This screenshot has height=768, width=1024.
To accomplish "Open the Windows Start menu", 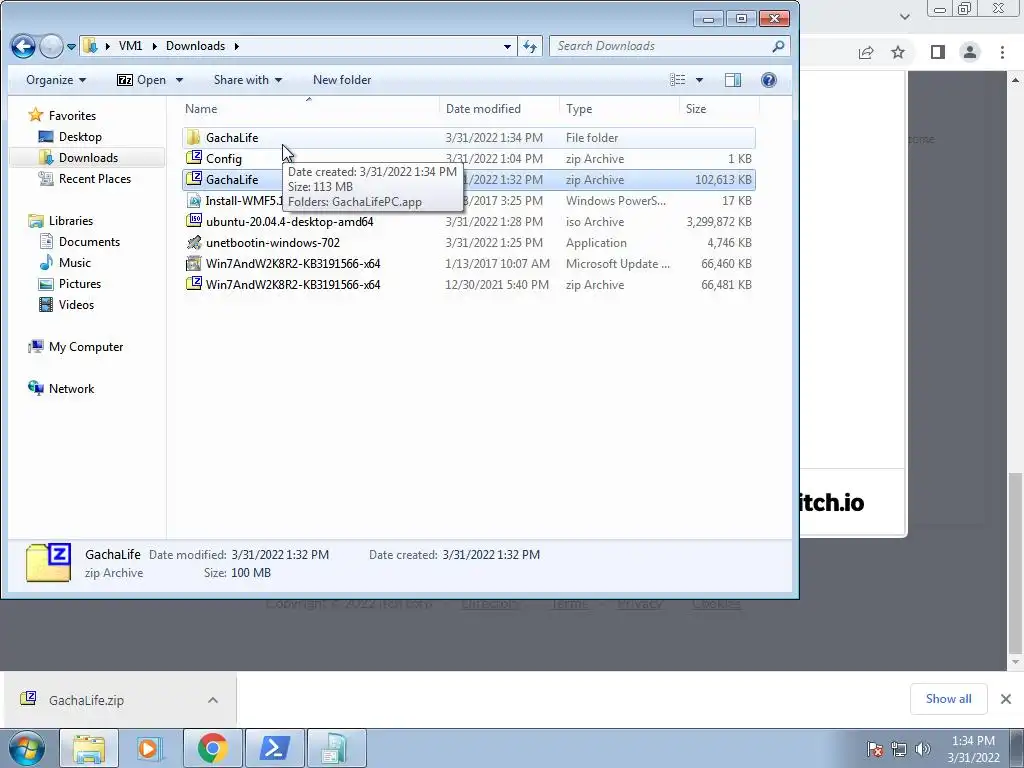I will coord(26,748).
